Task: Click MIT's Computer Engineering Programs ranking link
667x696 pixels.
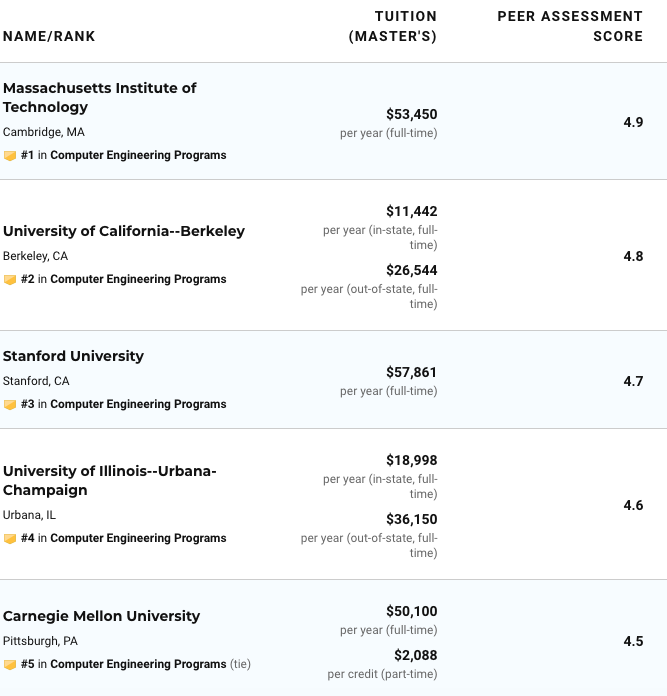Action: [138, 156]
